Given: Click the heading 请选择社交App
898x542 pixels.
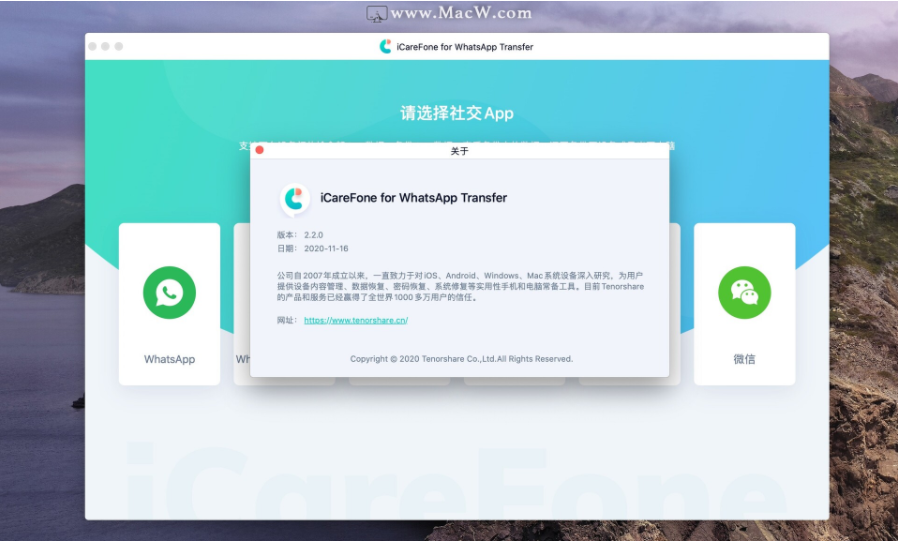Looking at the screenshot, I should (456, 113).
